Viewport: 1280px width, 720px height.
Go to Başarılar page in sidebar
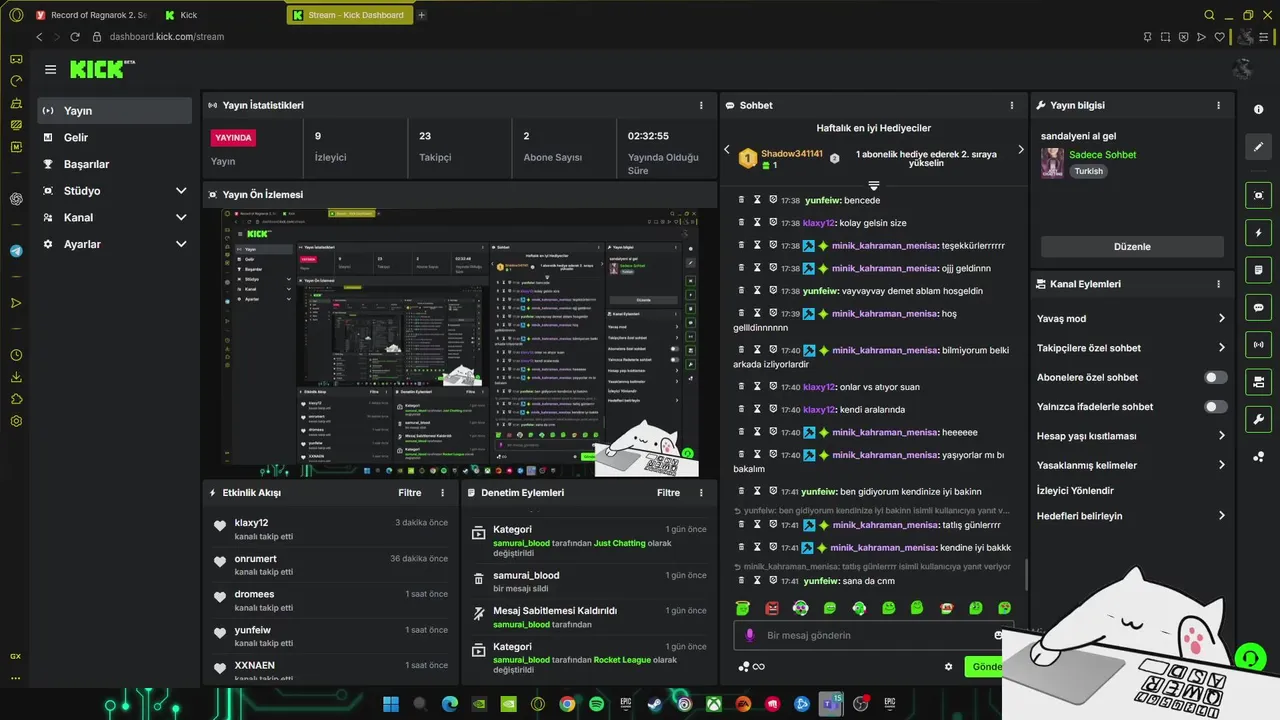[115, 164]
